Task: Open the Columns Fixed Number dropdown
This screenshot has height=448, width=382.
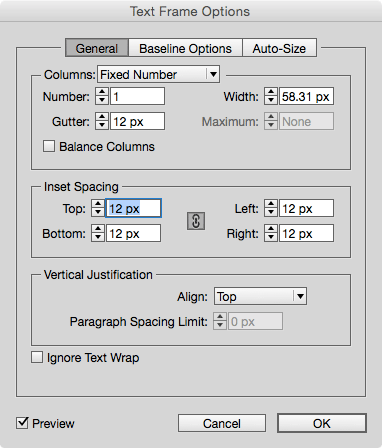Action: click(158, 74)
